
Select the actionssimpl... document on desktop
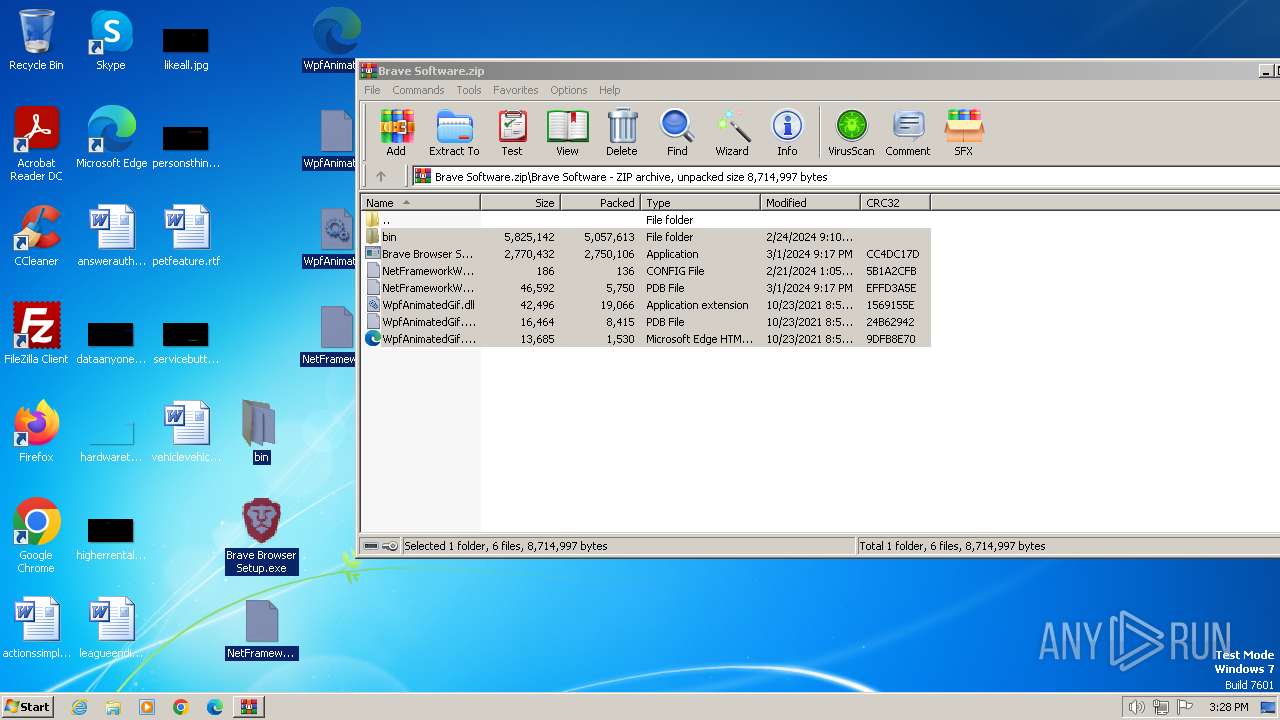point(36,628)
